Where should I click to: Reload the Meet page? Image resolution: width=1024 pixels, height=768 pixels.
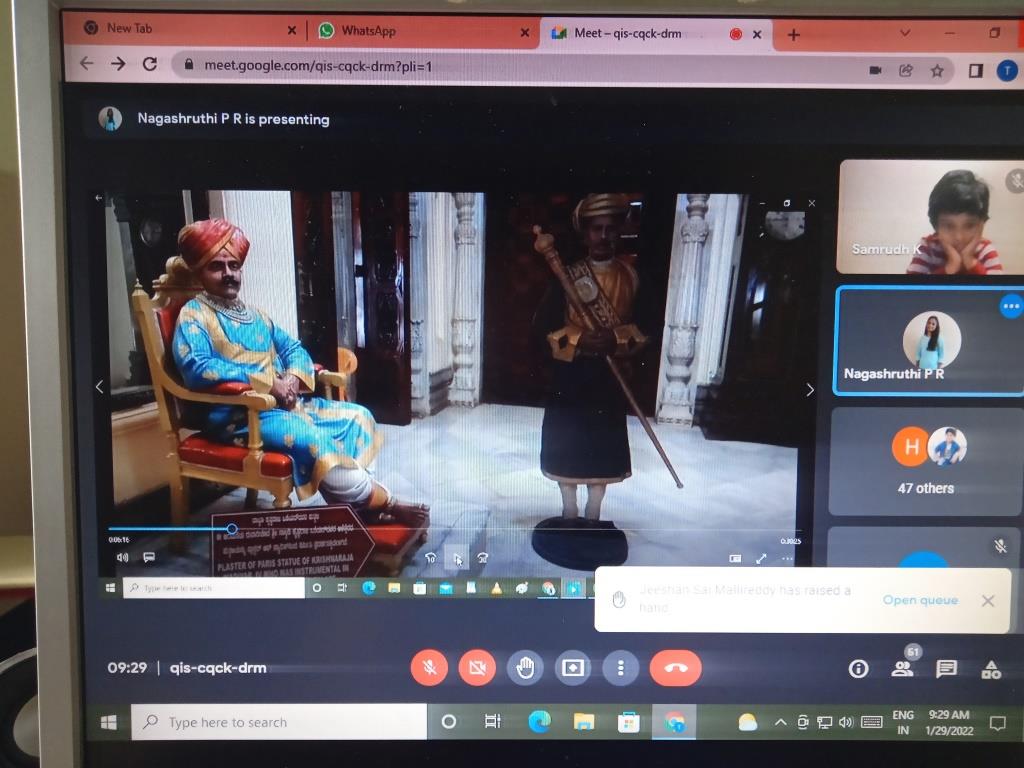150,64
